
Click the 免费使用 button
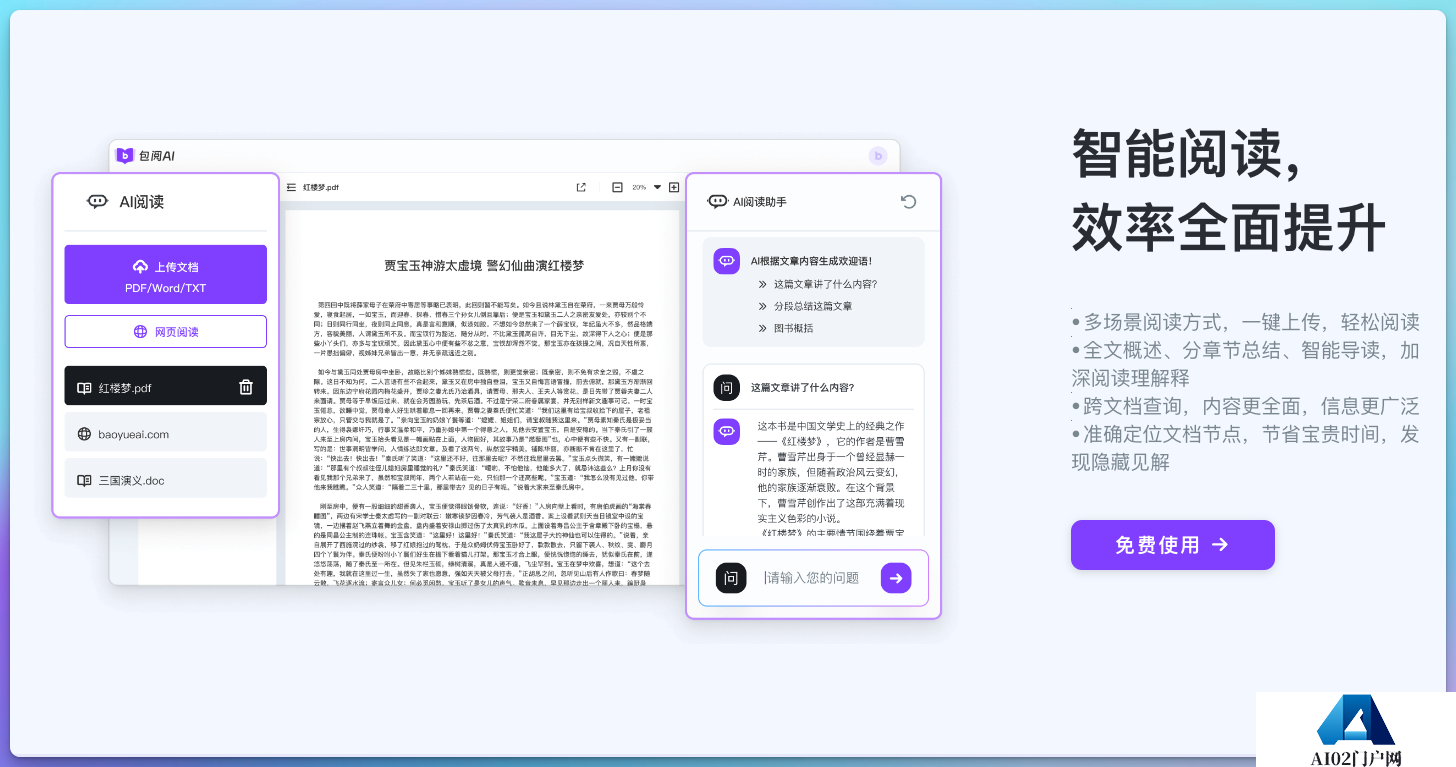point(1173,545)
